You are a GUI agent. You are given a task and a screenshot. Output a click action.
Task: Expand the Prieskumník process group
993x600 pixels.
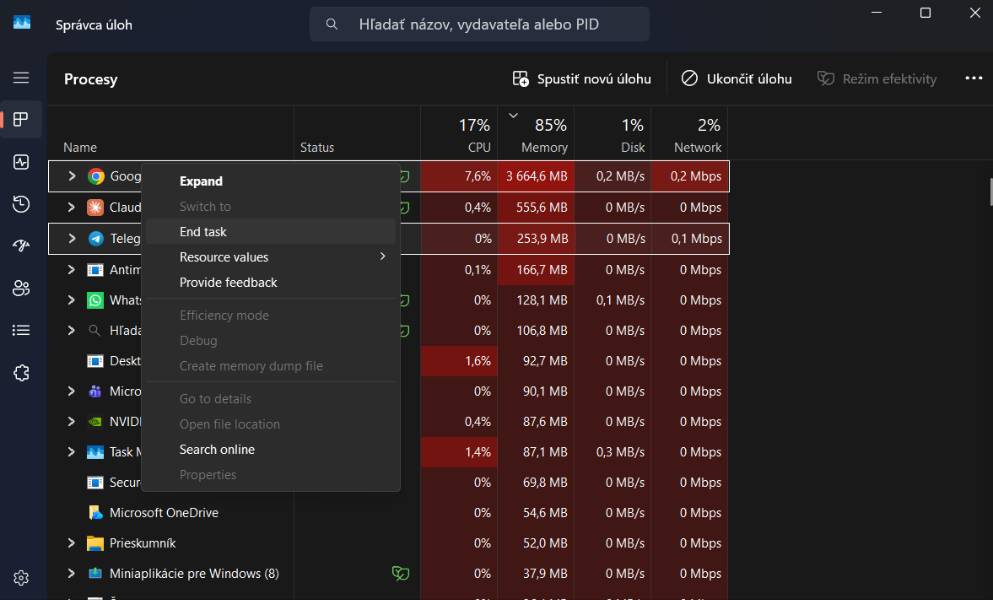coord(72,543)
